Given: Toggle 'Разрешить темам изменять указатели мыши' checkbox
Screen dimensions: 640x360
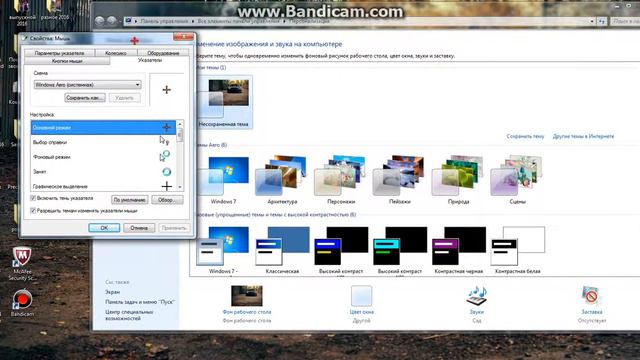Looking at the screenshot, I should click(33, 211).
